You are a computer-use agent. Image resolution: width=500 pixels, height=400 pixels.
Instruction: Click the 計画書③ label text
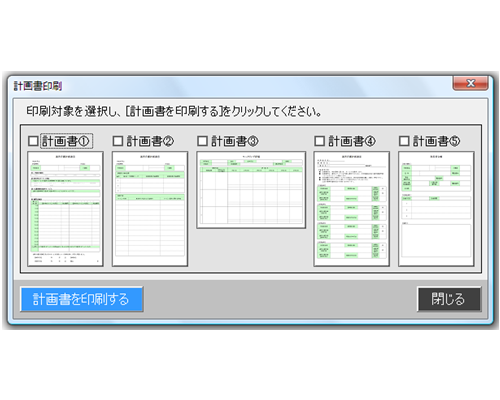(x=235, y=141)
